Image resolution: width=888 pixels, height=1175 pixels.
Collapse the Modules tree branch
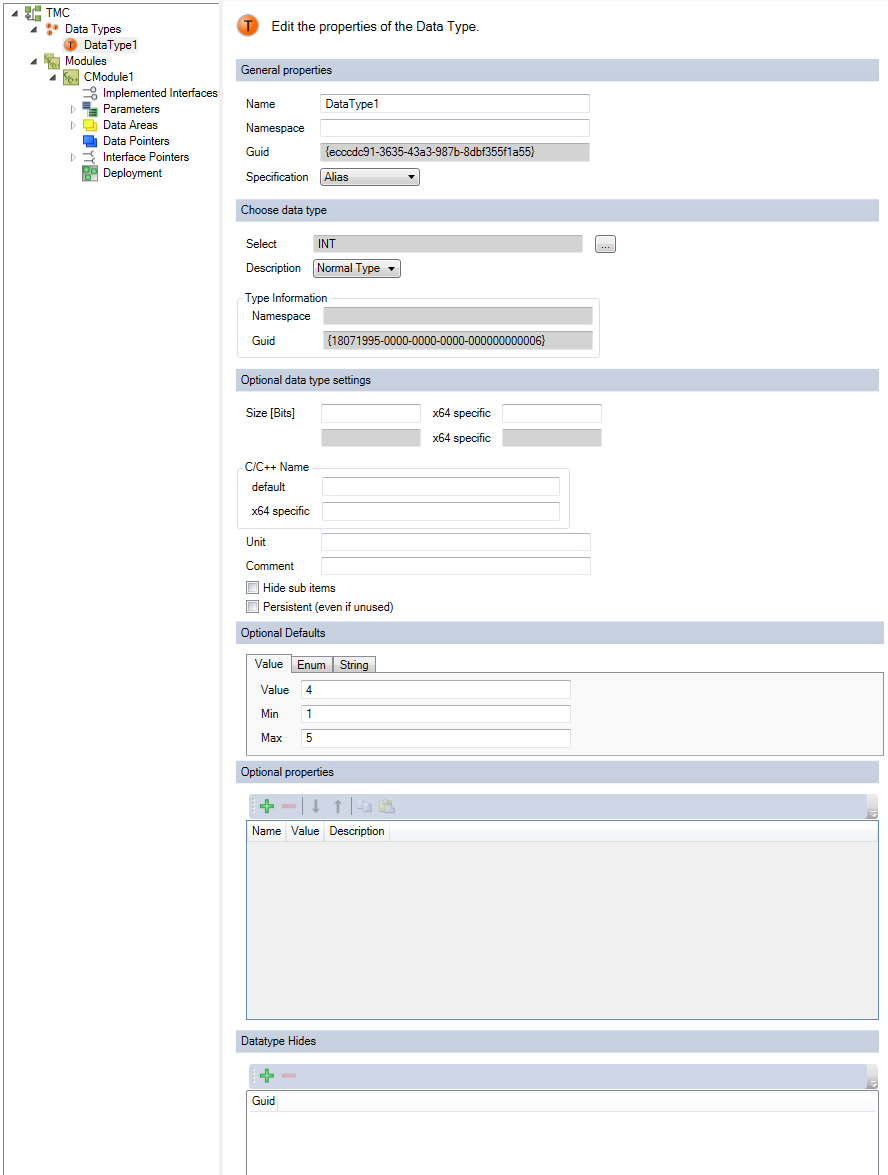click(34, 61)
